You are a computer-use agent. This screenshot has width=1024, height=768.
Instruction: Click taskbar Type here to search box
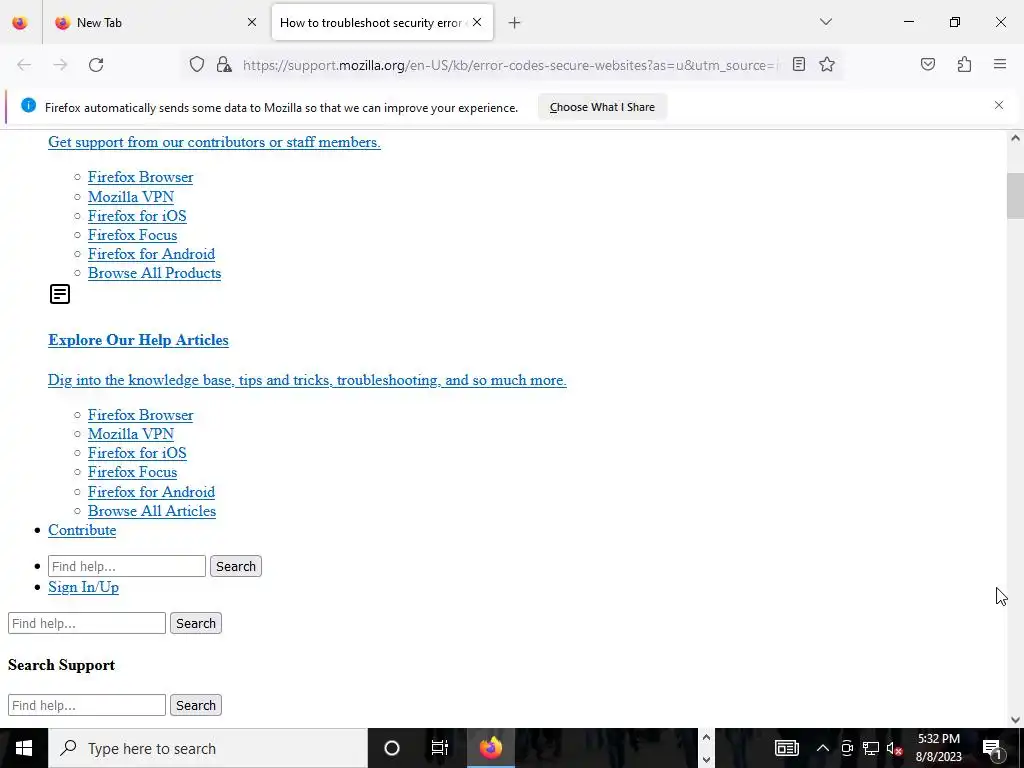(x=208, y=748)
